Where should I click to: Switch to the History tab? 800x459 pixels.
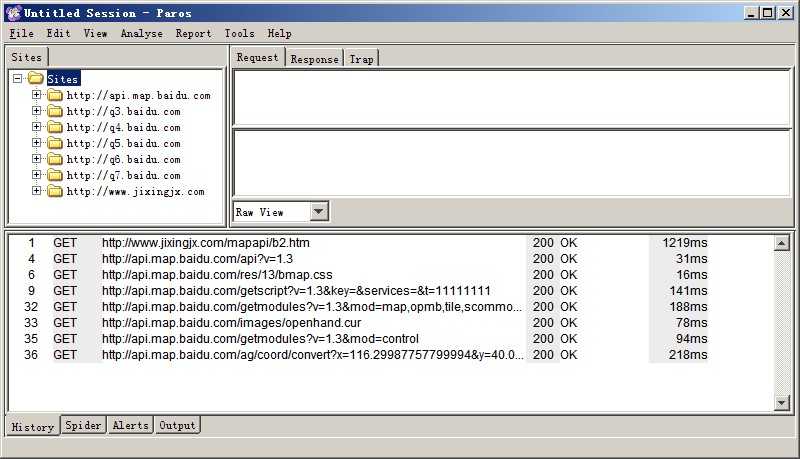click(33, 426)
